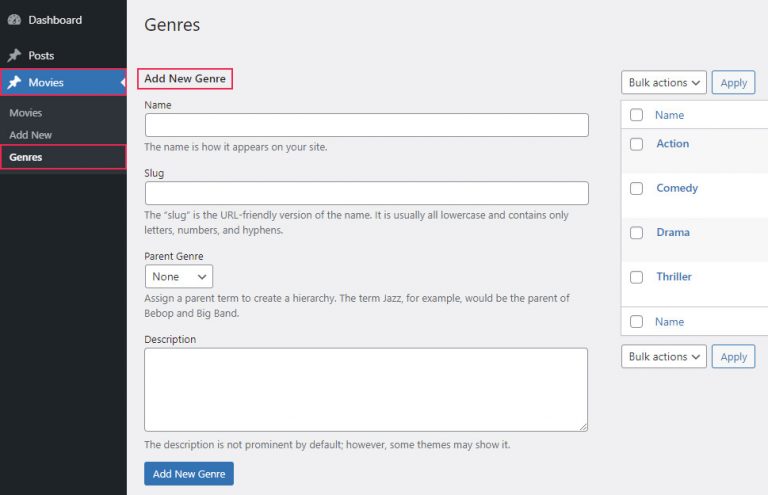Screen dimensions: 768x495
Task: Click the blue Add New Genre button
Action: 189,474
